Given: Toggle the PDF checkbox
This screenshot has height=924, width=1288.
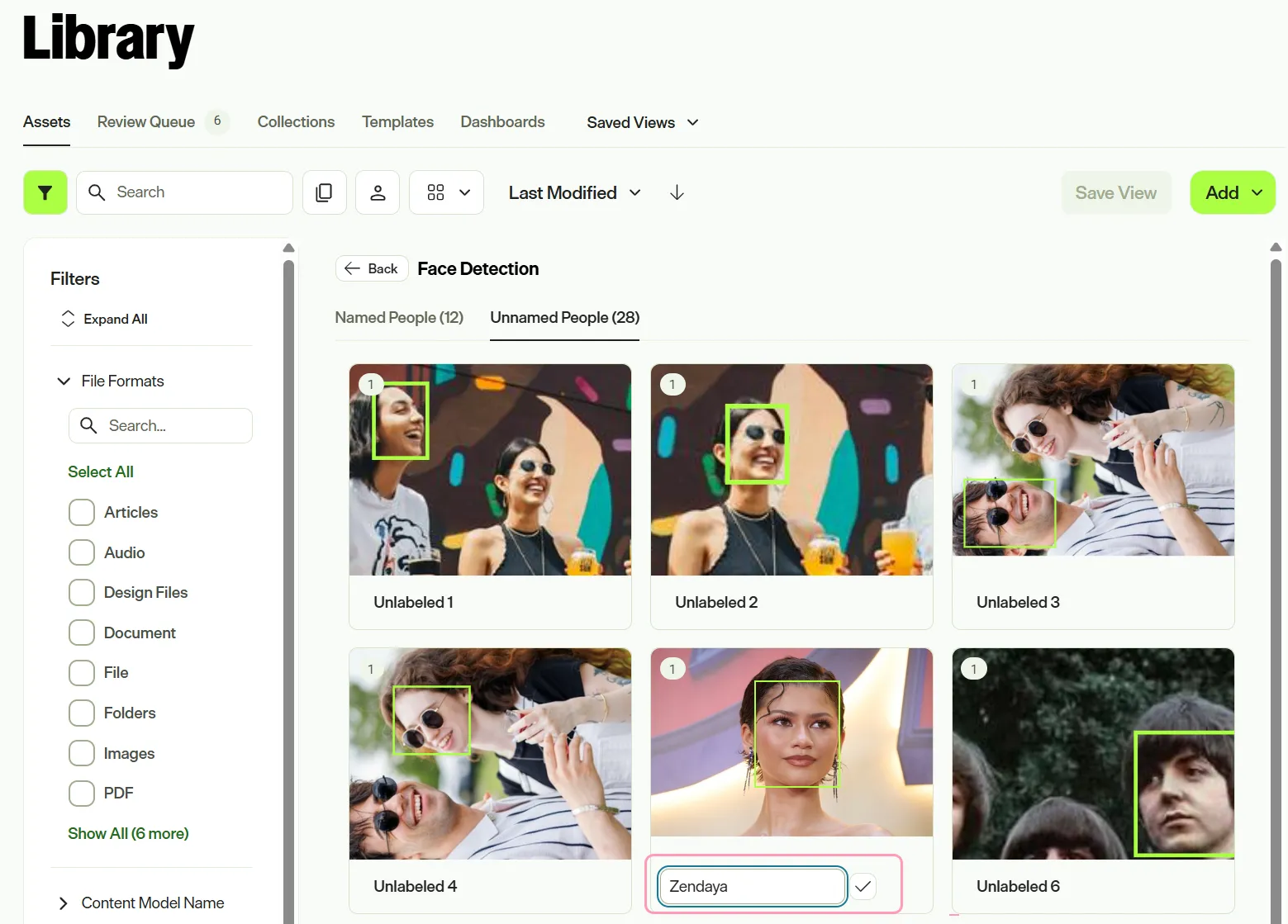Looking at the screenshot, I should (x=82, y=793).
